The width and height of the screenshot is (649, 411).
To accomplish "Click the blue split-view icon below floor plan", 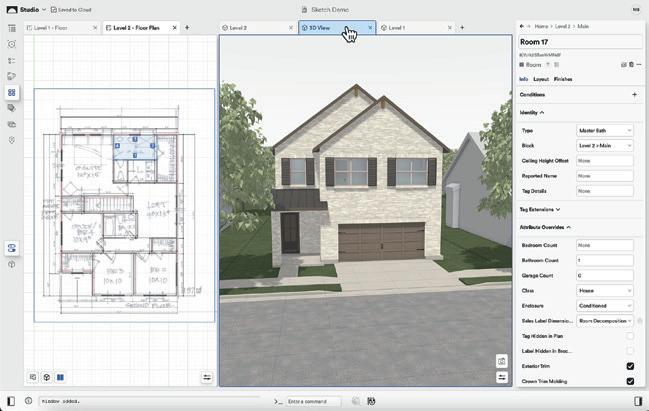I will [x=60, y=377].
